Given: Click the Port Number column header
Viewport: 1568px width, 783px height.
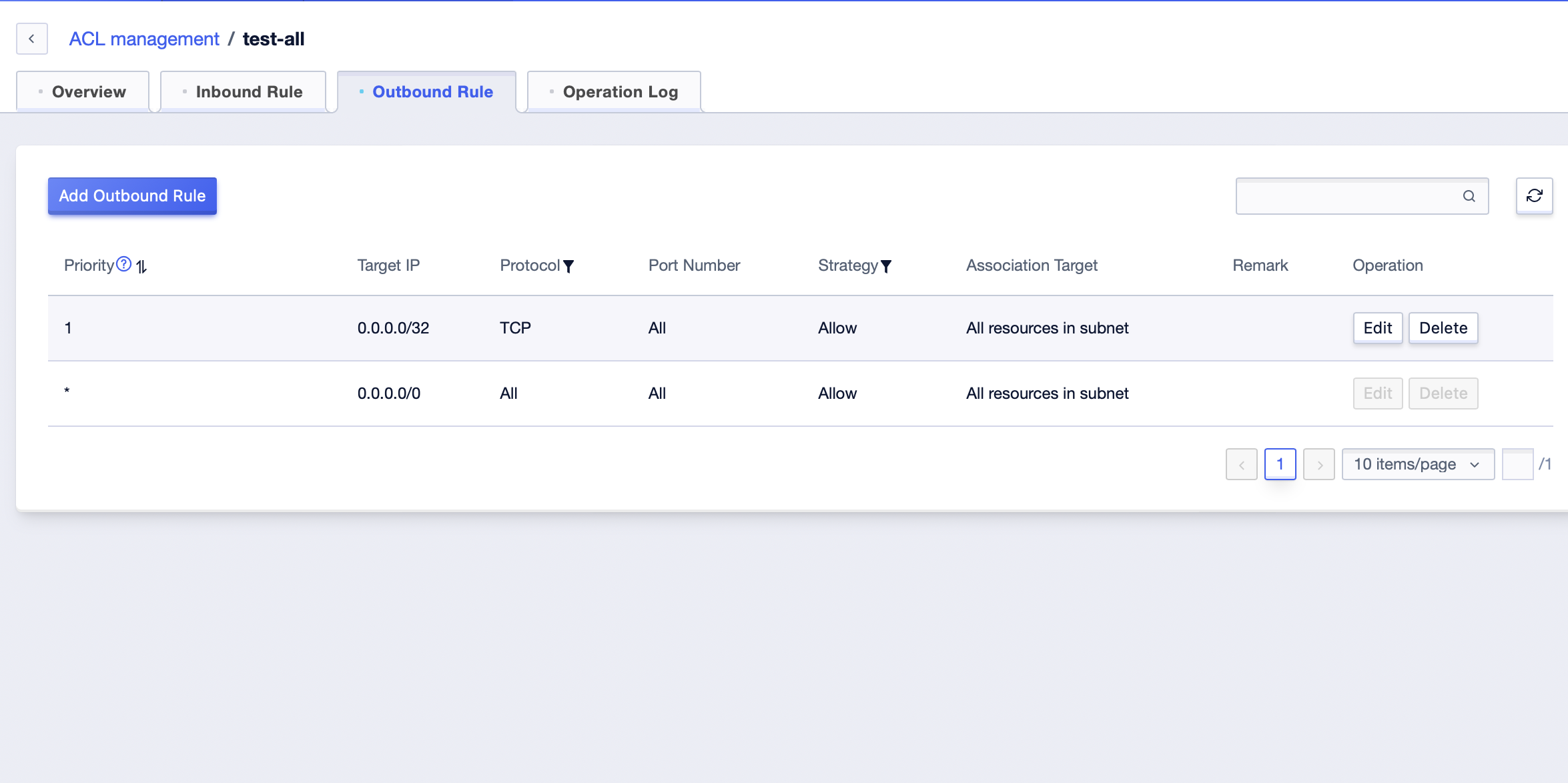Looking at the screenshot, I should (694, 265).
